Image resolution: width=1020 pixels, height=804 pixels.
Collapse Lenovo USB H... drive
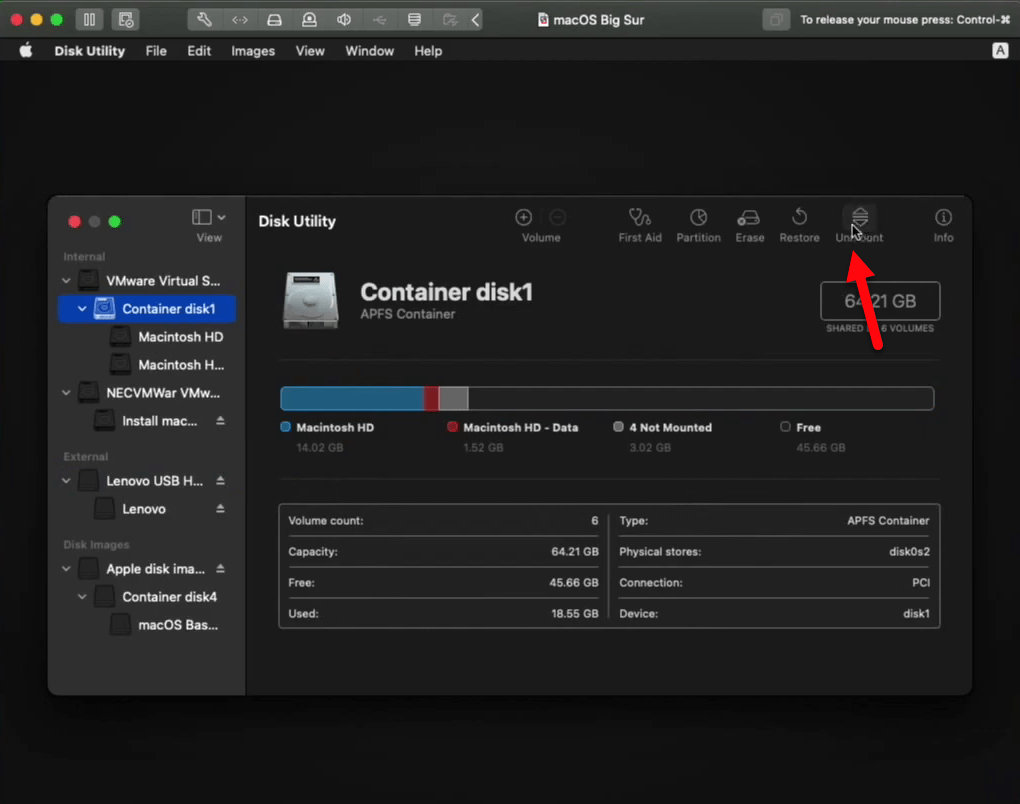tap(66, 481)
